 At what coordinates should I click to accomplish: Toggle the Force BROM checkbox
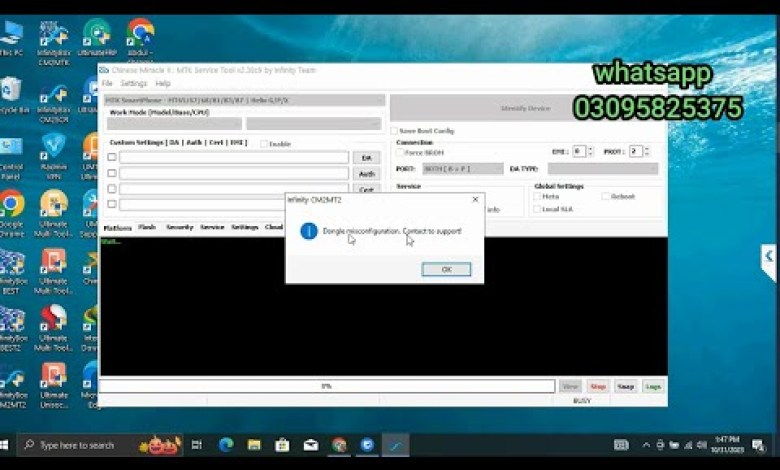pyautogui.click(x=400, y=152)
